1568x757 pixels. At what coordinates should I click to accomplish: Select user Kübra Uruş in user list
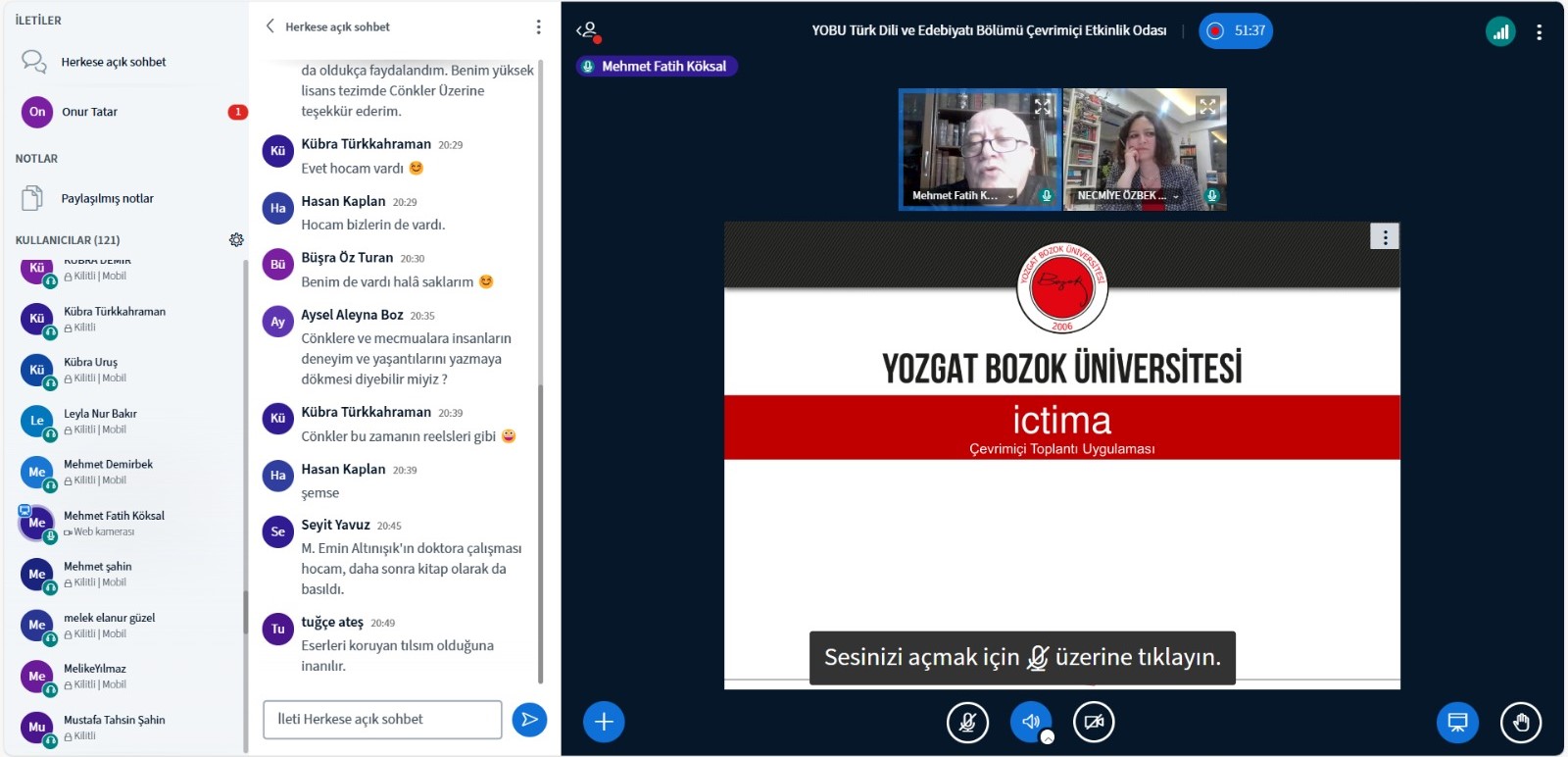click(127, 370)
